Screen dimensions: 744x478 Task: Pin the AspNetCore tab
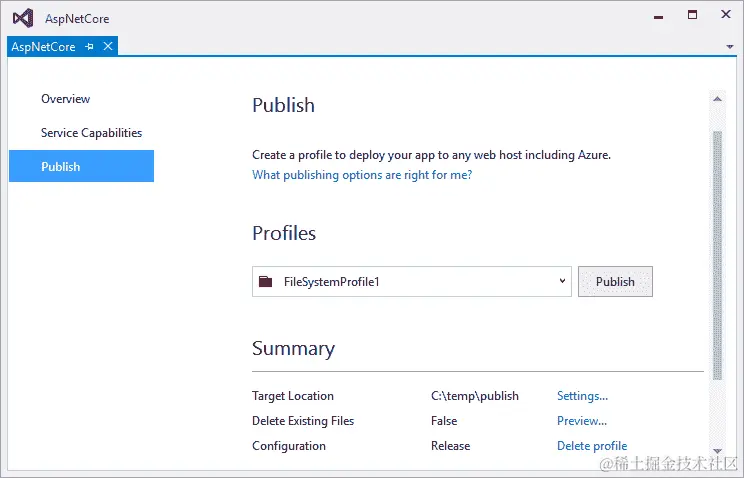pos(89,47)
